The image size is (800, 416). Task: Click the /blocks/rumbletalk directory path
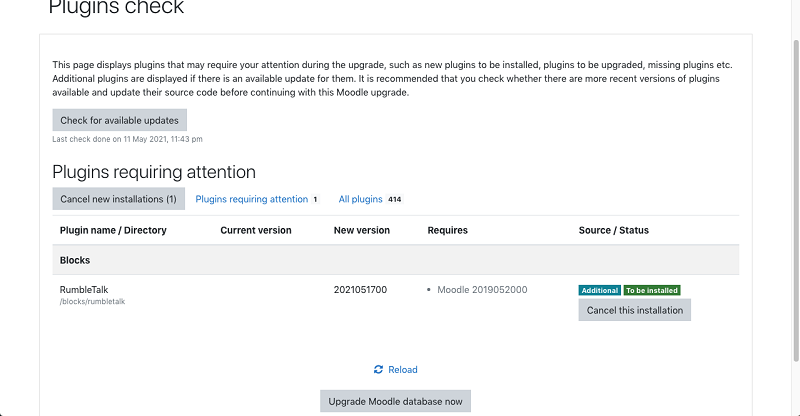[93, 301]
